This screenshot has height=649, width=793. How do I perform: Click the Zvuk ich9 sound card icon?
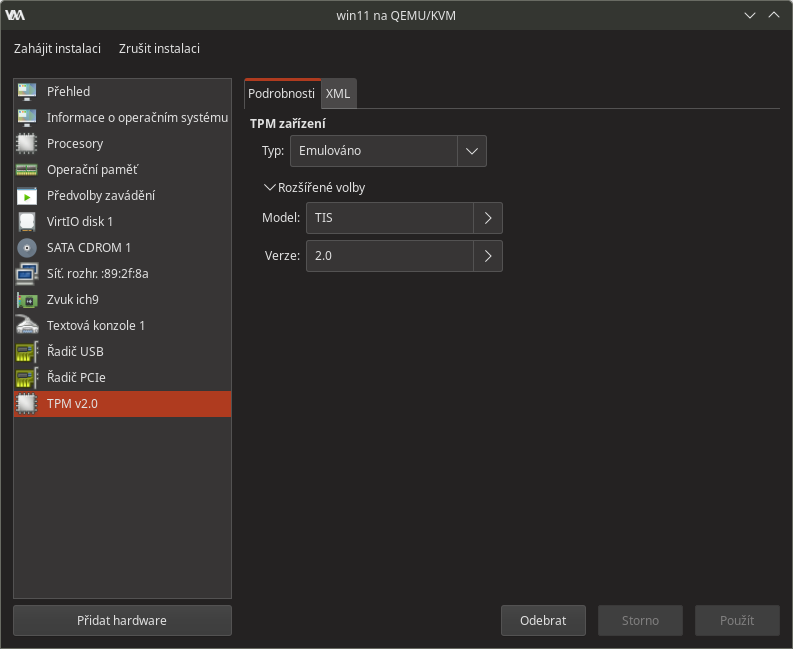pyautogui.click(x=27, y=300)
